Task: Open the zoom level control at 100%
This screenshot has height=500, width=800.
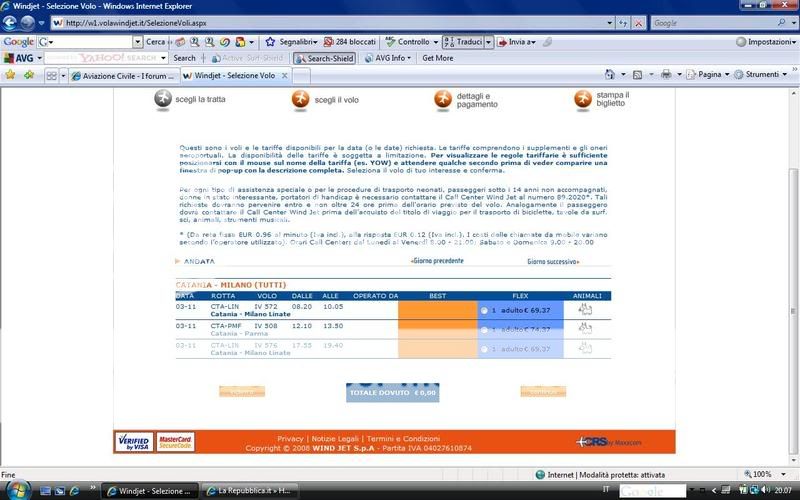Action: pos(765,474)
